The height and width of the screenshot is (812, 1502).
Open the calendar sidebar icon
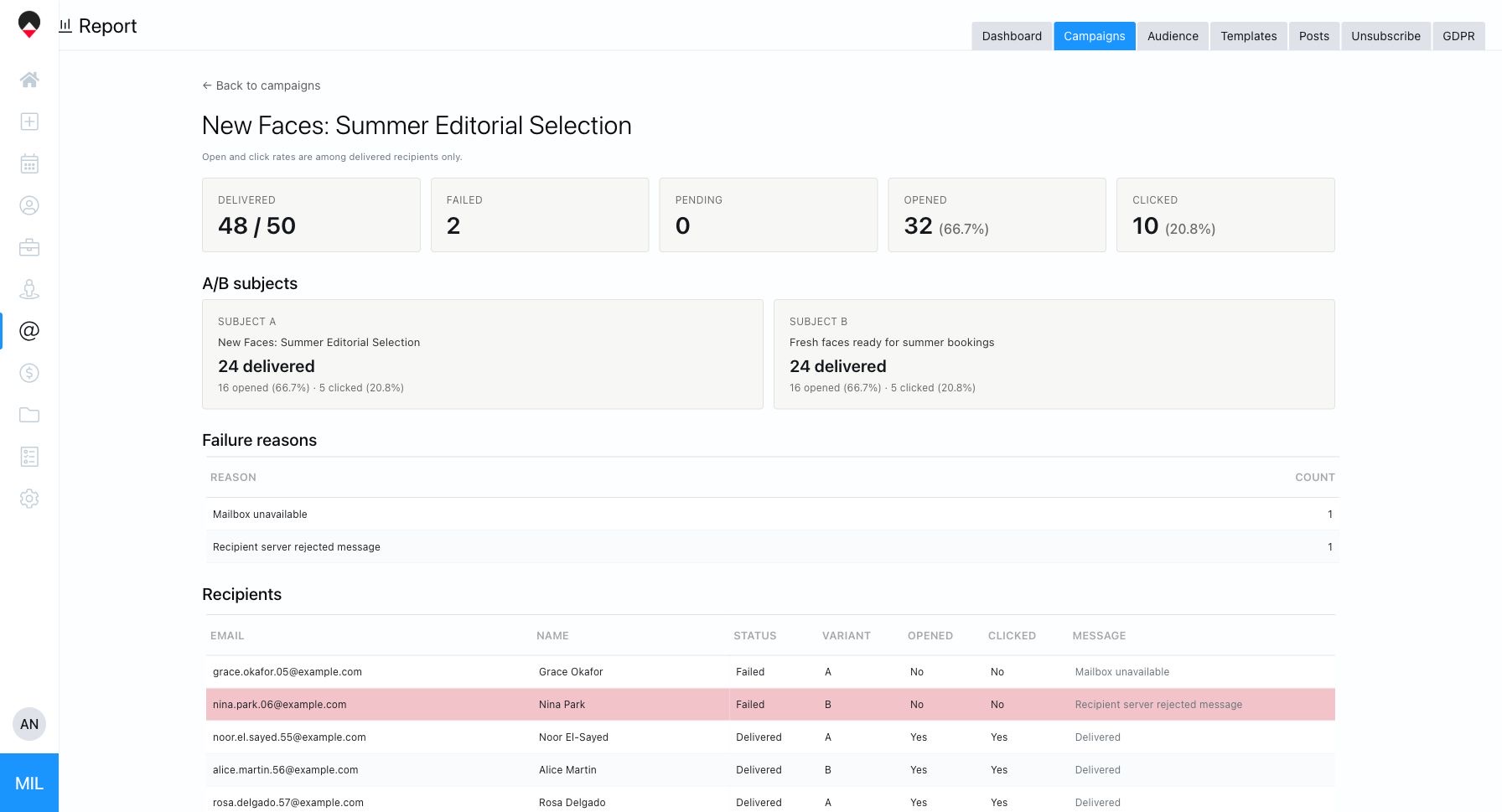tap(29, 163)
